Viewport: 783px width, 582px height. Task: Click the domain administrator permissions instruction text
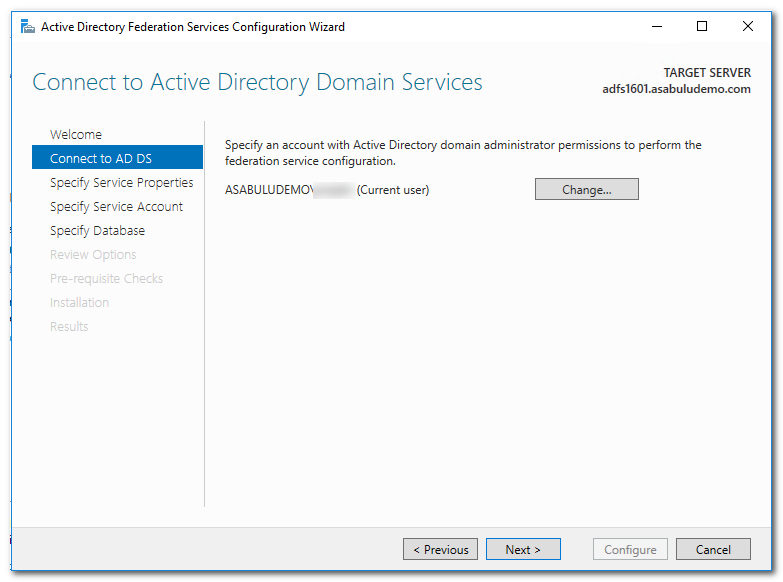[x=463, y=153]
